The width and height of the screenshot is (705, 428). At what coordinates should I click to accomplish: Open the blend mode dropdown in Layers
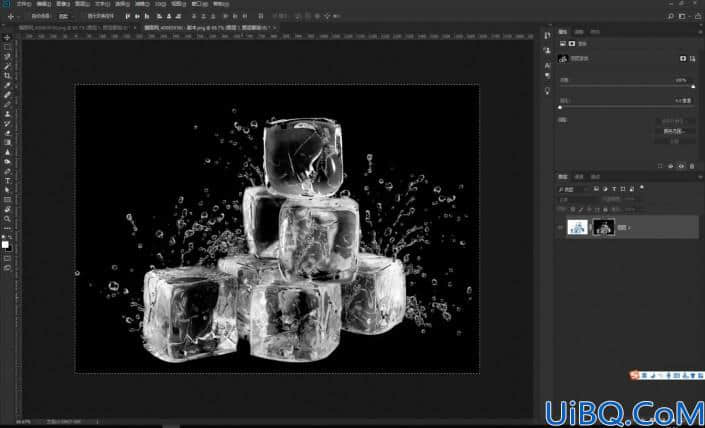[x=576, y=199]
